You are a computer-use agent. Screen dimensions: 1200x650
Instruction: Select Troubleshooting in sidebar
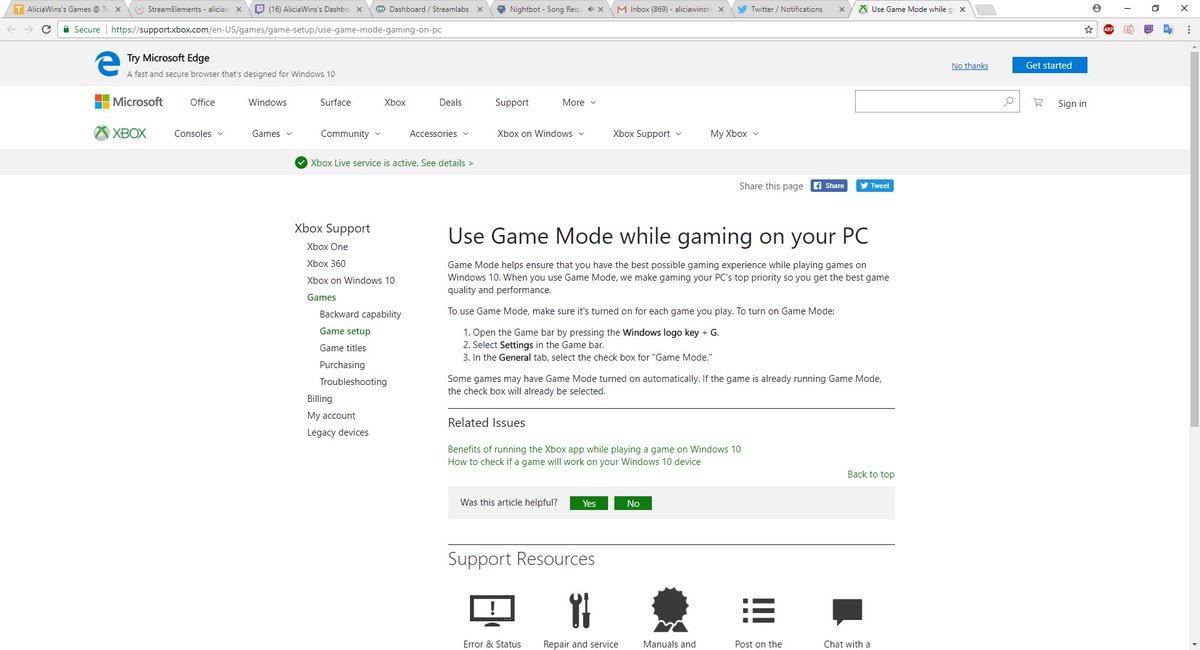pyautogui.click(x=353, y=382)
